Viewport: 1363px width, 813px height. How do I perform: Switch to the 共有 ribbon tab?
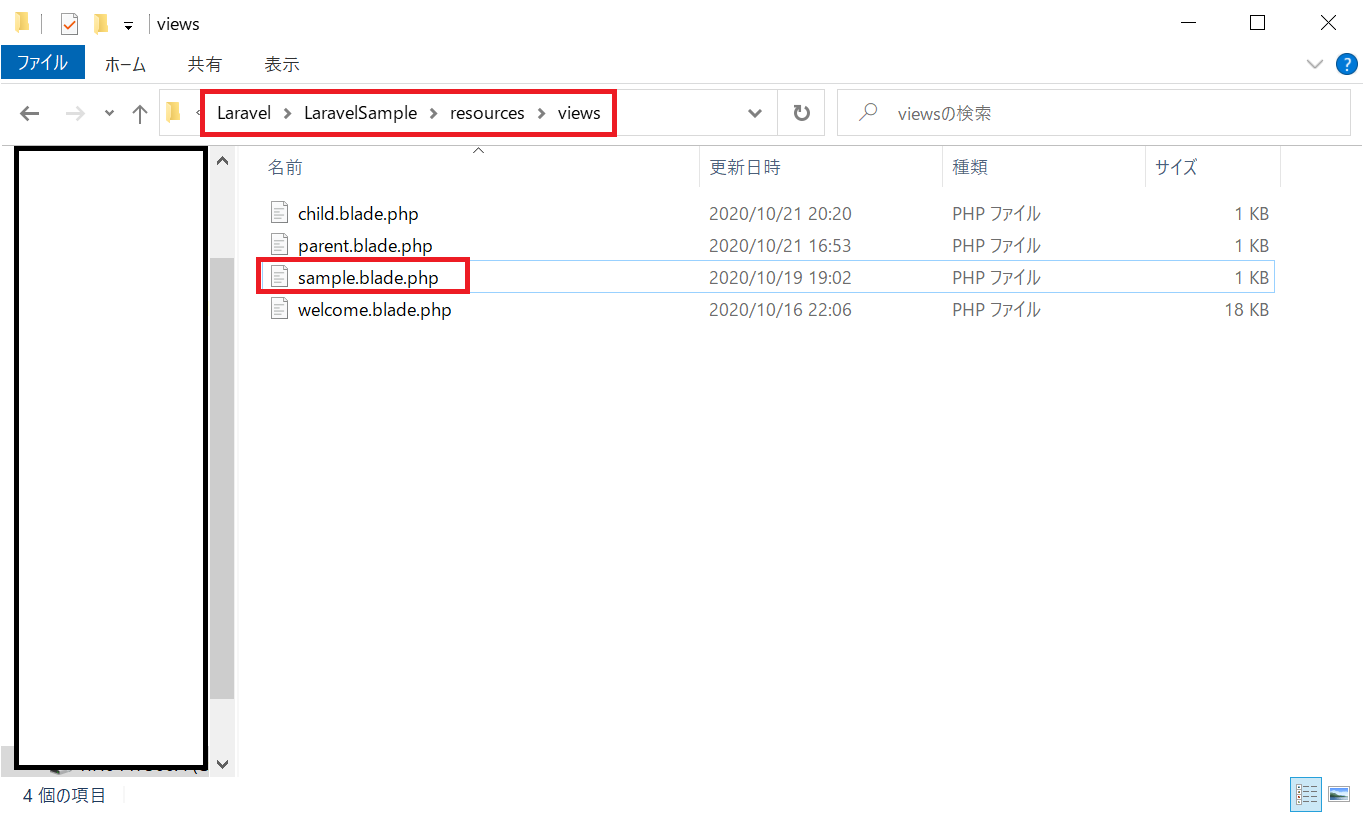[204, 64]
